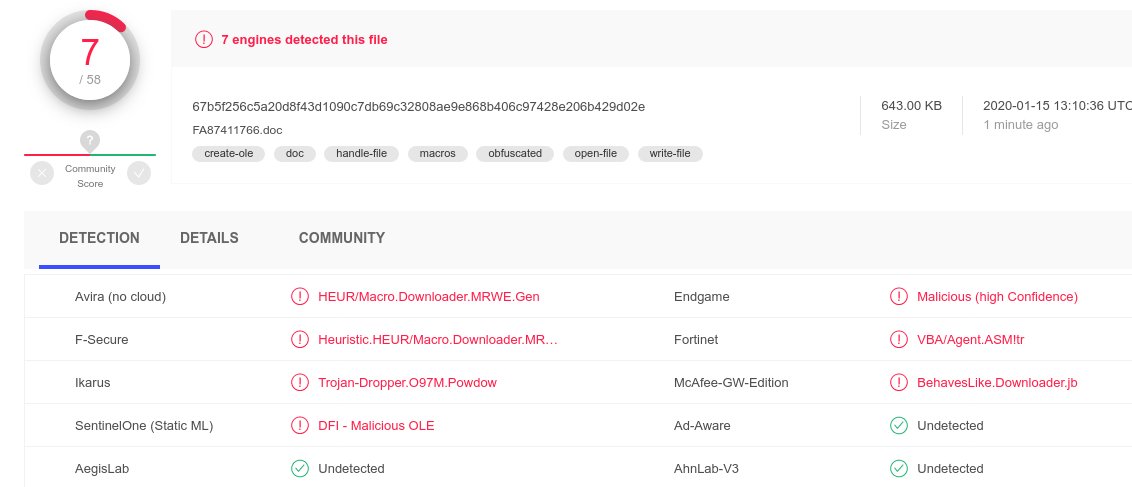Switch to the COMMUNITY tab
The width and height of the screenshot is (1132, 487).
point(341,238)
